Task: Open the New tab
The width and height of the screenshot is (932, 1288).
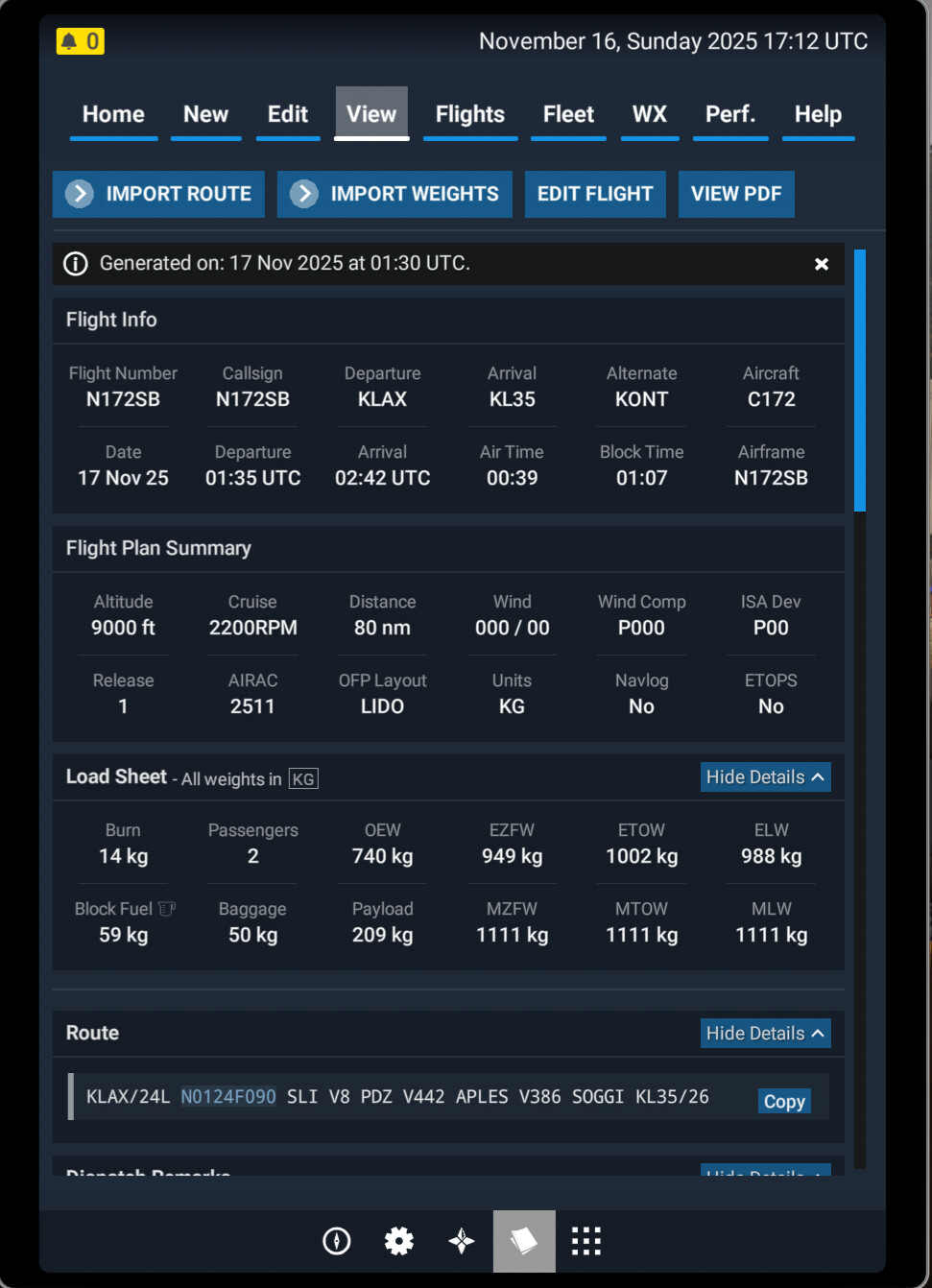Action: (x=205, y=114)
